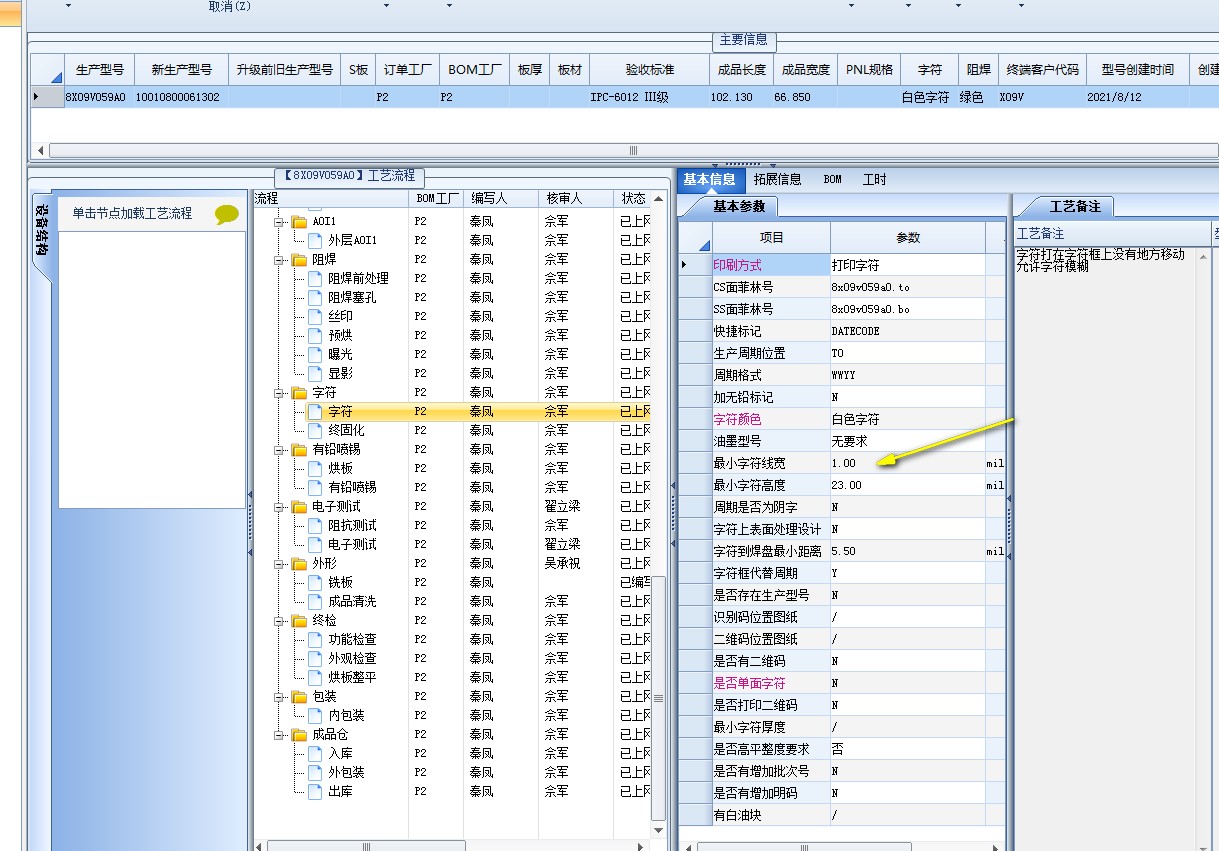Click the 阻焊前处理 document icon
Viewport: 1219px width, 851px height.
[315, 278]
